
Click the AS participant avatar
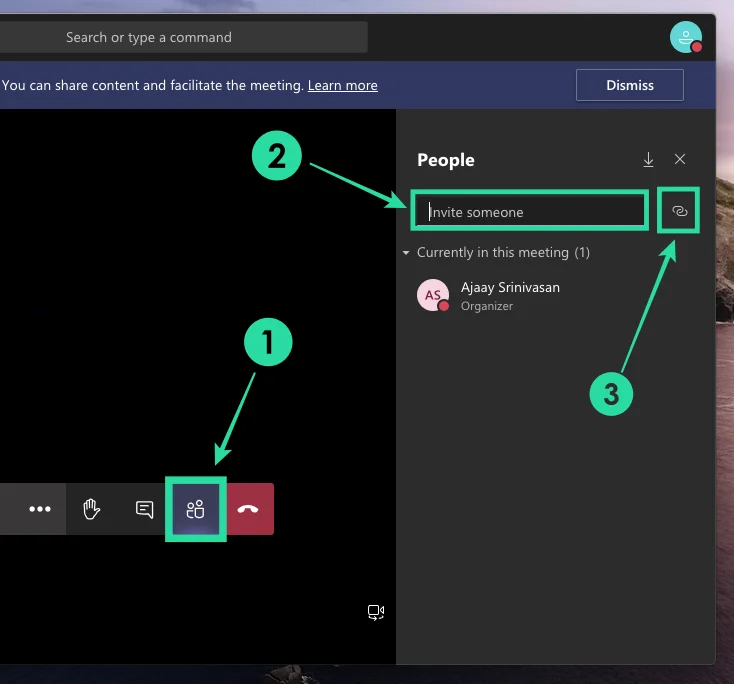pos(433,295)
